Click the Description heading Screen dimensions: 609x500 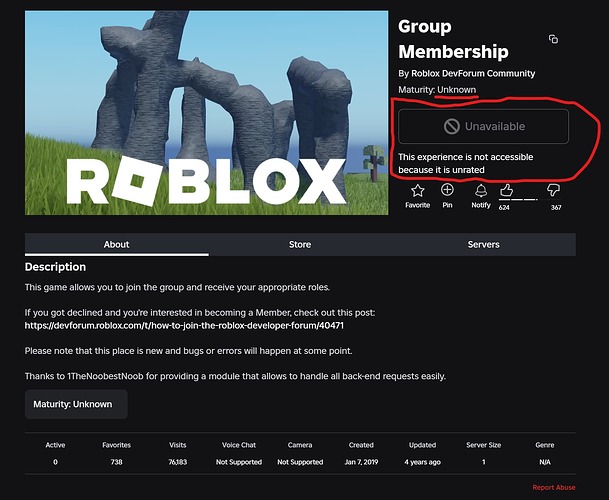[x=55, y=267]
